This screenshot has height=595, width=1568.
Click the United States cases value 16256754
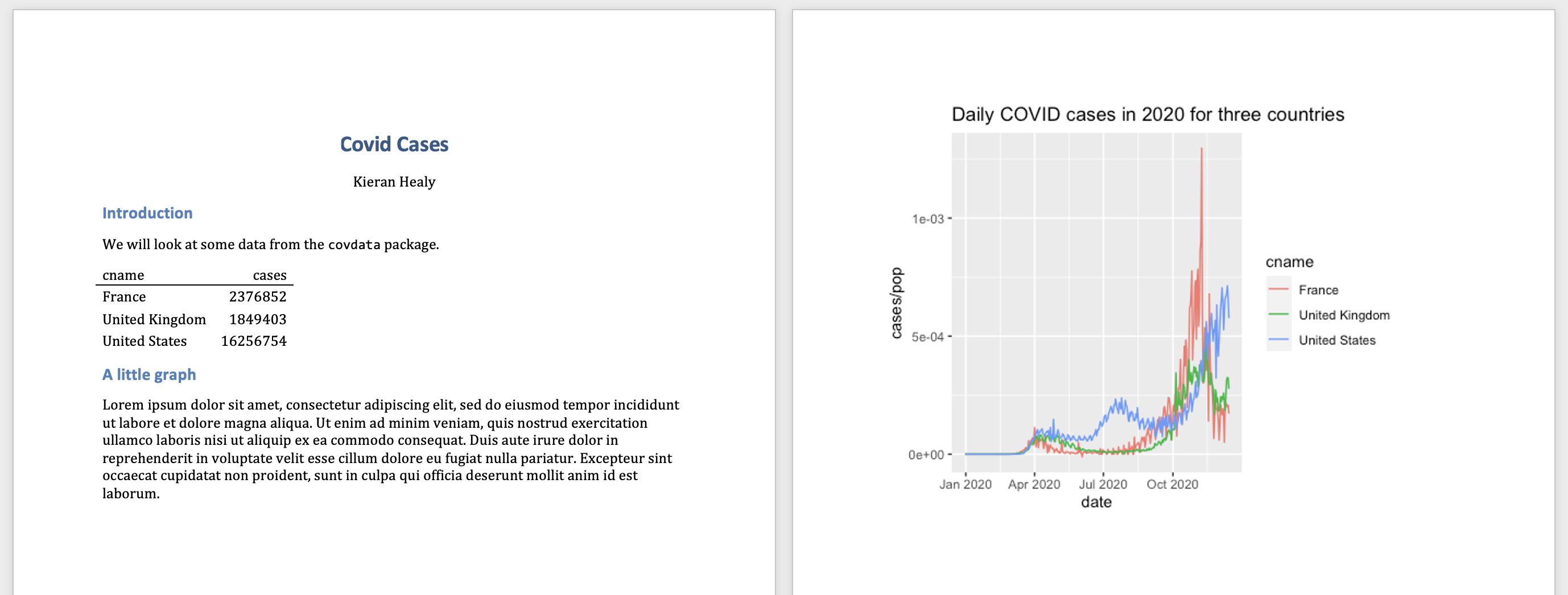pos(253,341)
